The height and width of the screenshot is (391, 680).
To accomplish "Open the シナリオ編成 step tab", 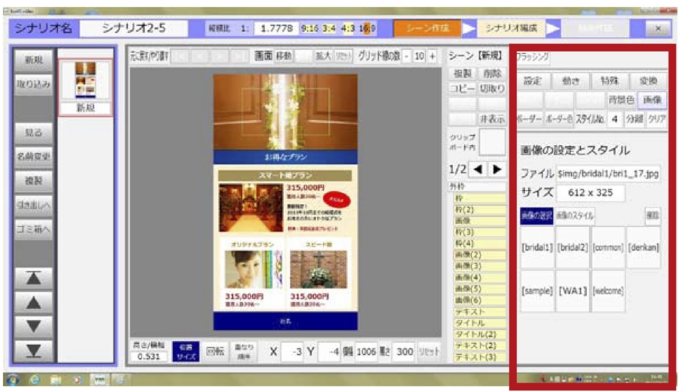I will pyautogui.click(x=511, y=29).
